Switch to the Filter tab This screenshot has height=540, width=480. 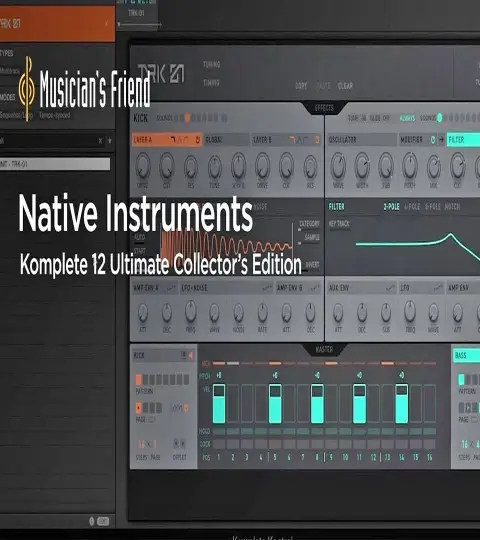click(463, 139)
